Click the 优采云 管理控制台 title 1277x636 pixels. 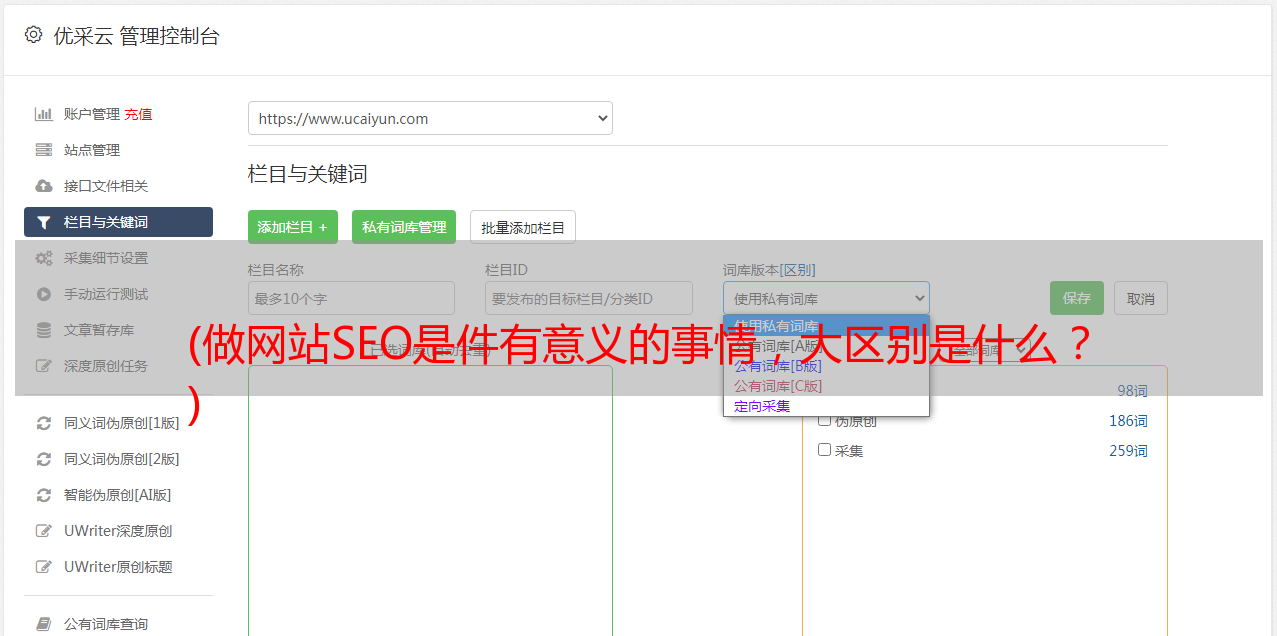(136, 36)
